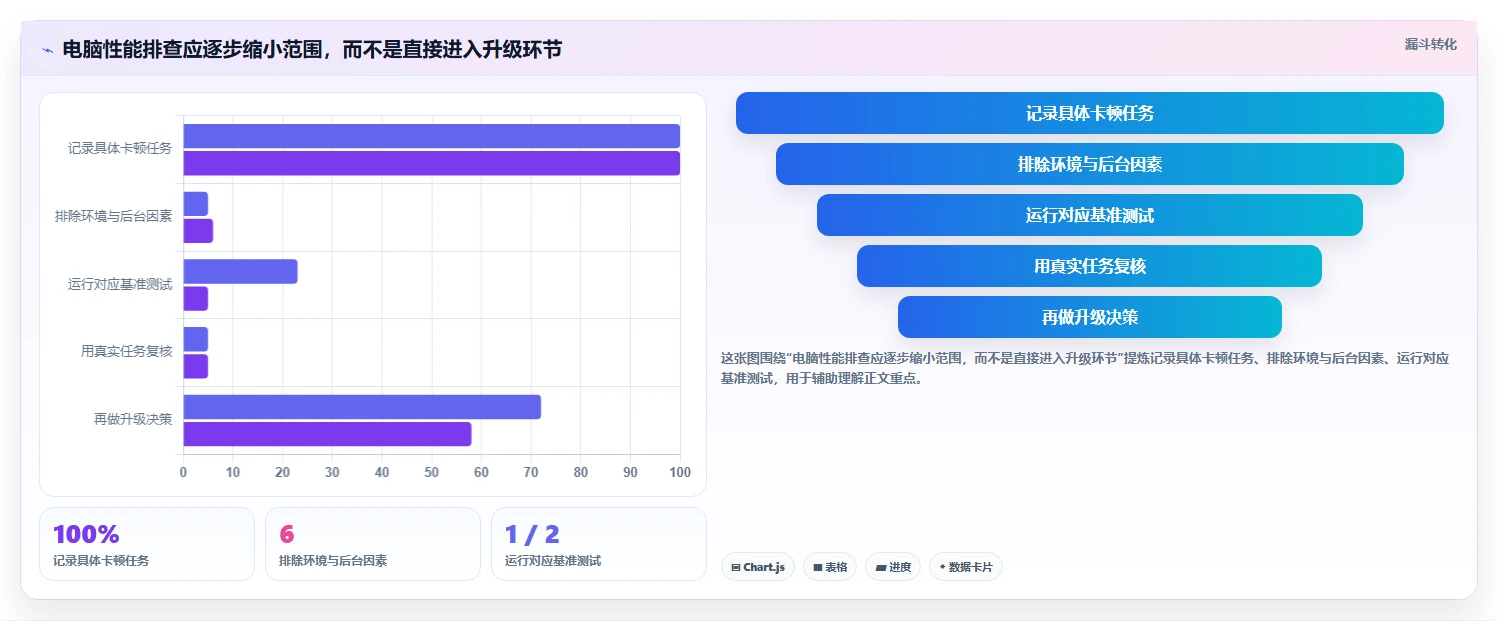Select the 再做升级决策 funnel stage
The height and width of the screenshot is (621, 1498).
point(1090,317)
